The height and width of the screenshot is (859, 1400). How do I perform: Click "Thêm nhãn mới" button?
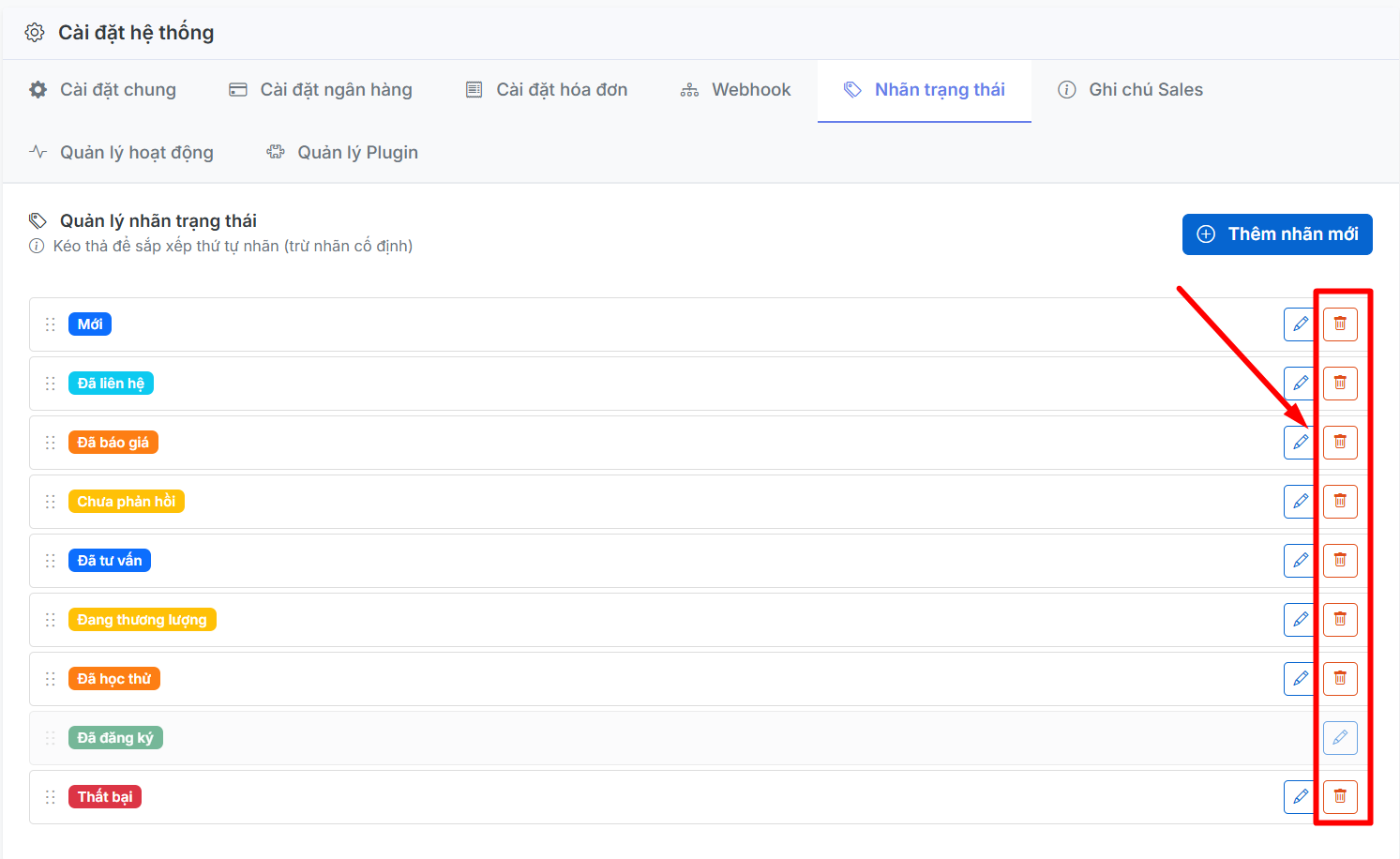(1277, 234)
